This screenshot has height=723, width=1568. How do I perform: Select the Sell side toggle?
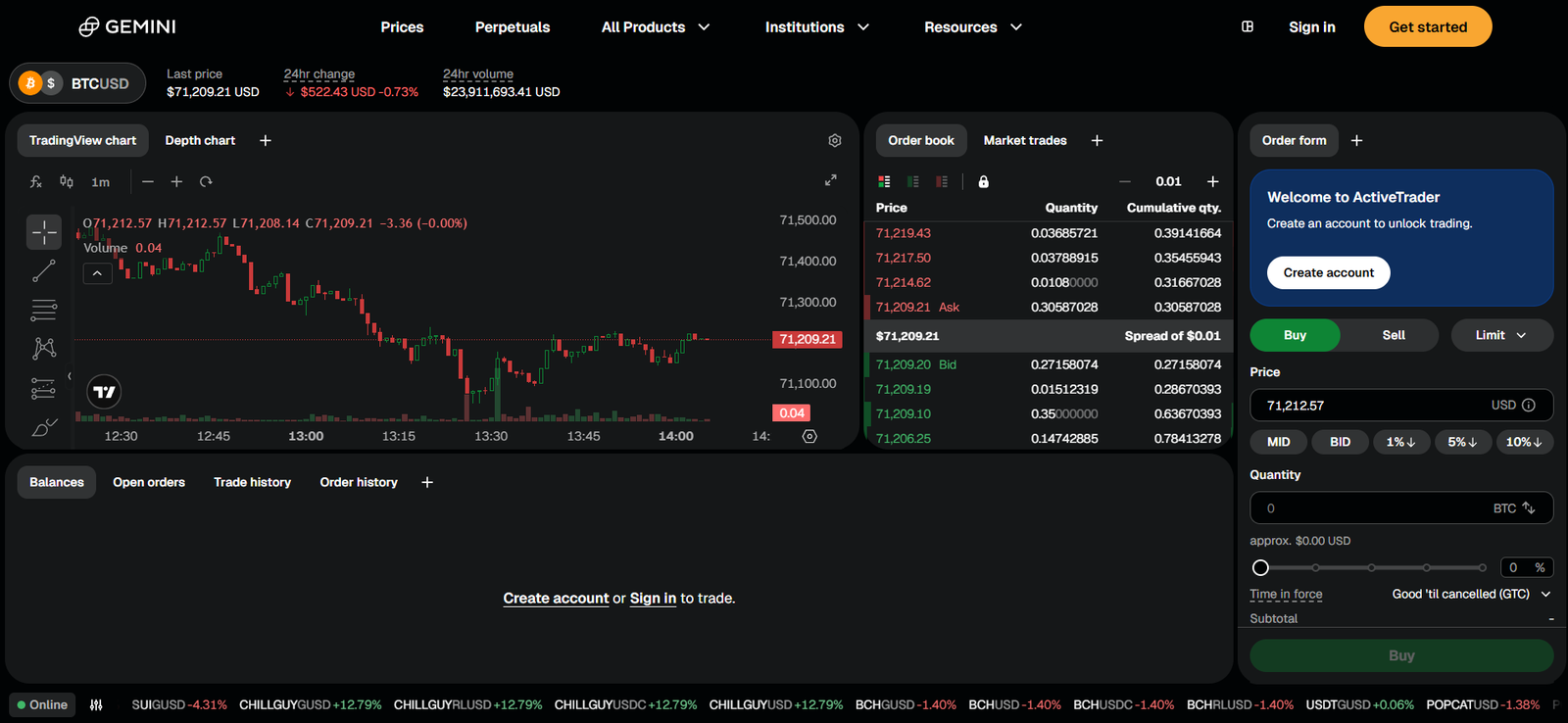1394,335
